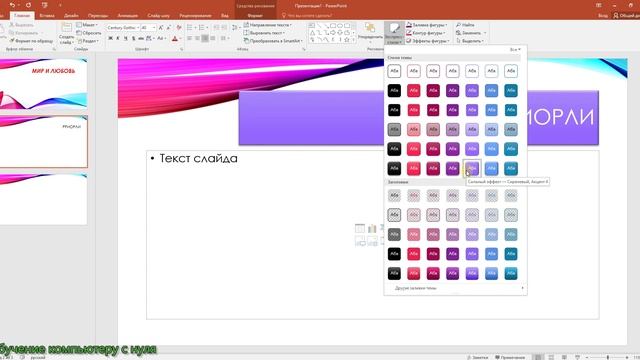640x360 pixels.
Task: Switch to Дизайн ribbon tab
Action: point(71,16)
